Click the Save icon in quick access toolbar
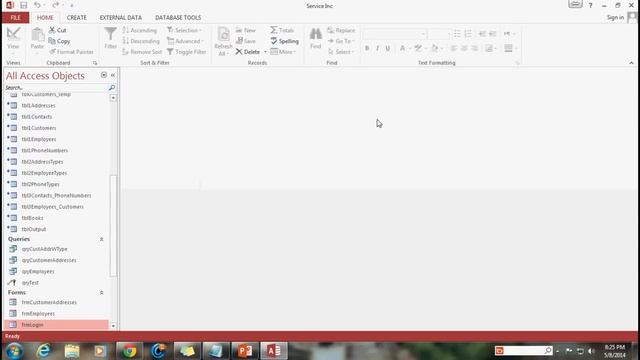Screen dimensions: 640x360 (24, 5)
